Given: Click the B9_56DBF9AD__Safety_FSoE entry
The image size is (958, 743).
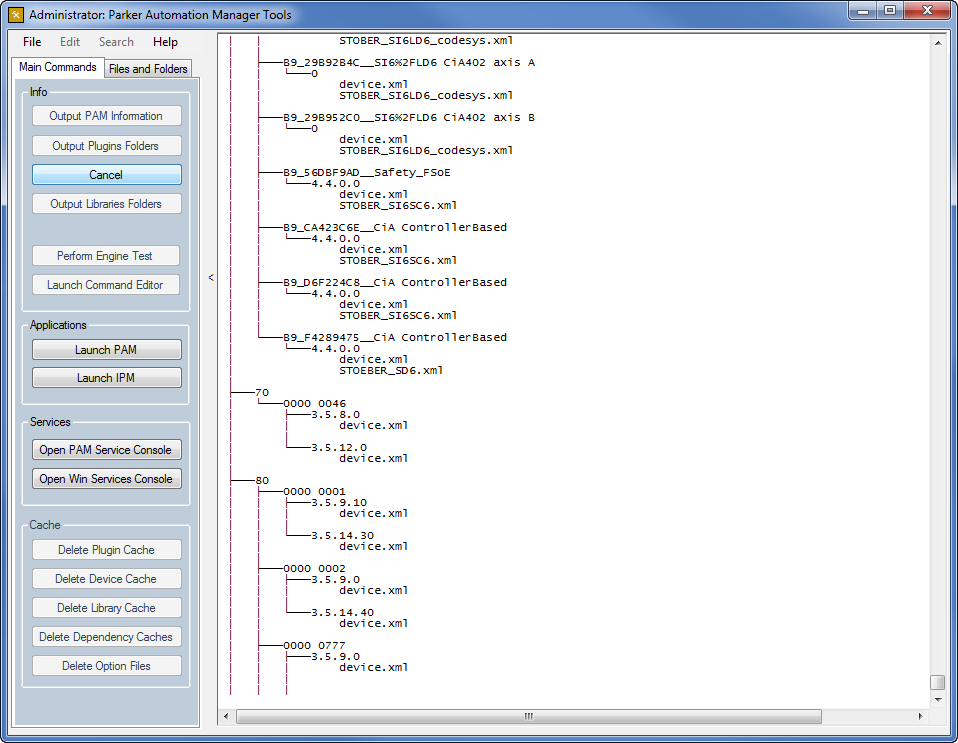Looking at the screenshot, I should click(367, 172).
